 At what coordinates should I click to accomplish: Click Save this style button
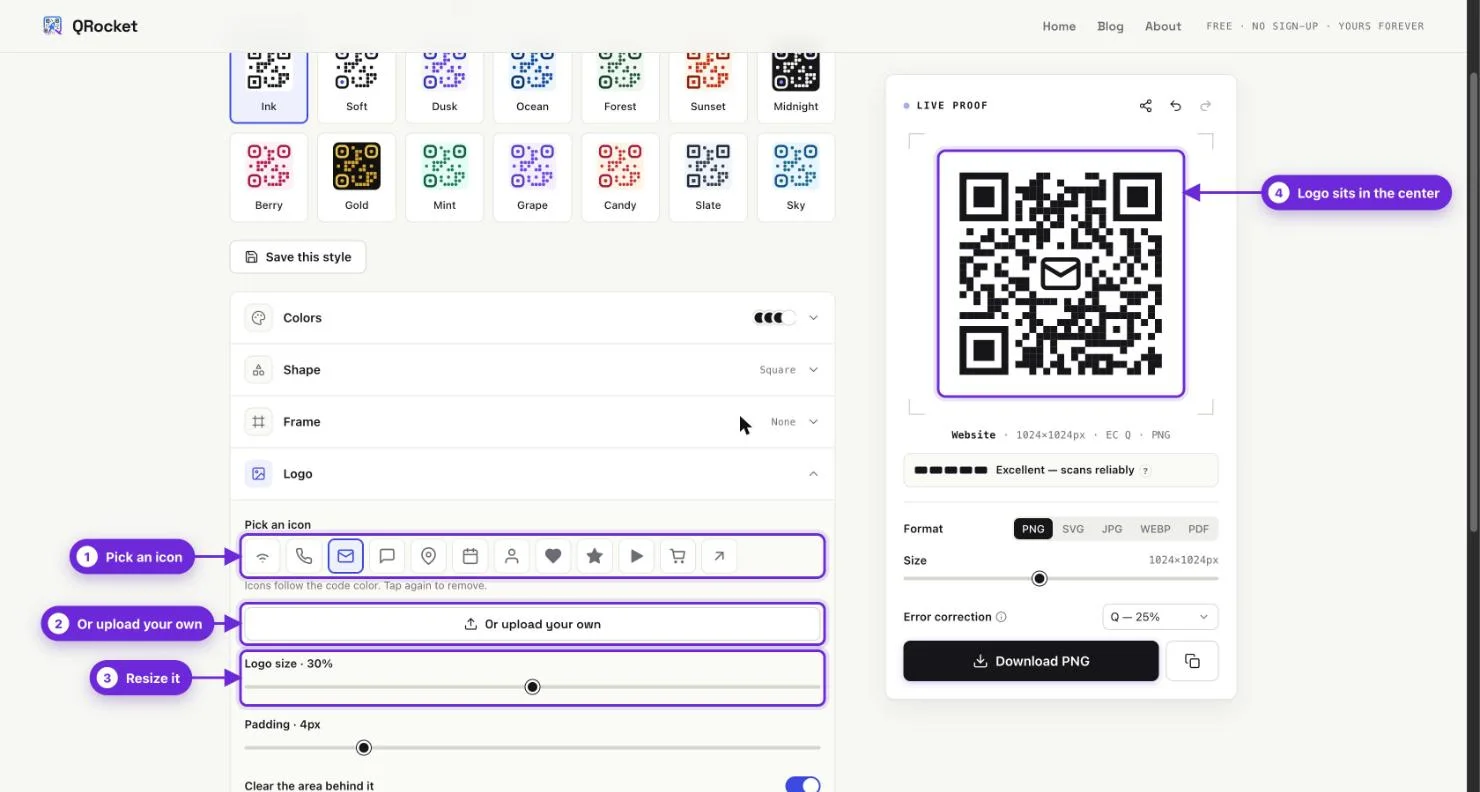pyautogui.click(x=298, y=257)
